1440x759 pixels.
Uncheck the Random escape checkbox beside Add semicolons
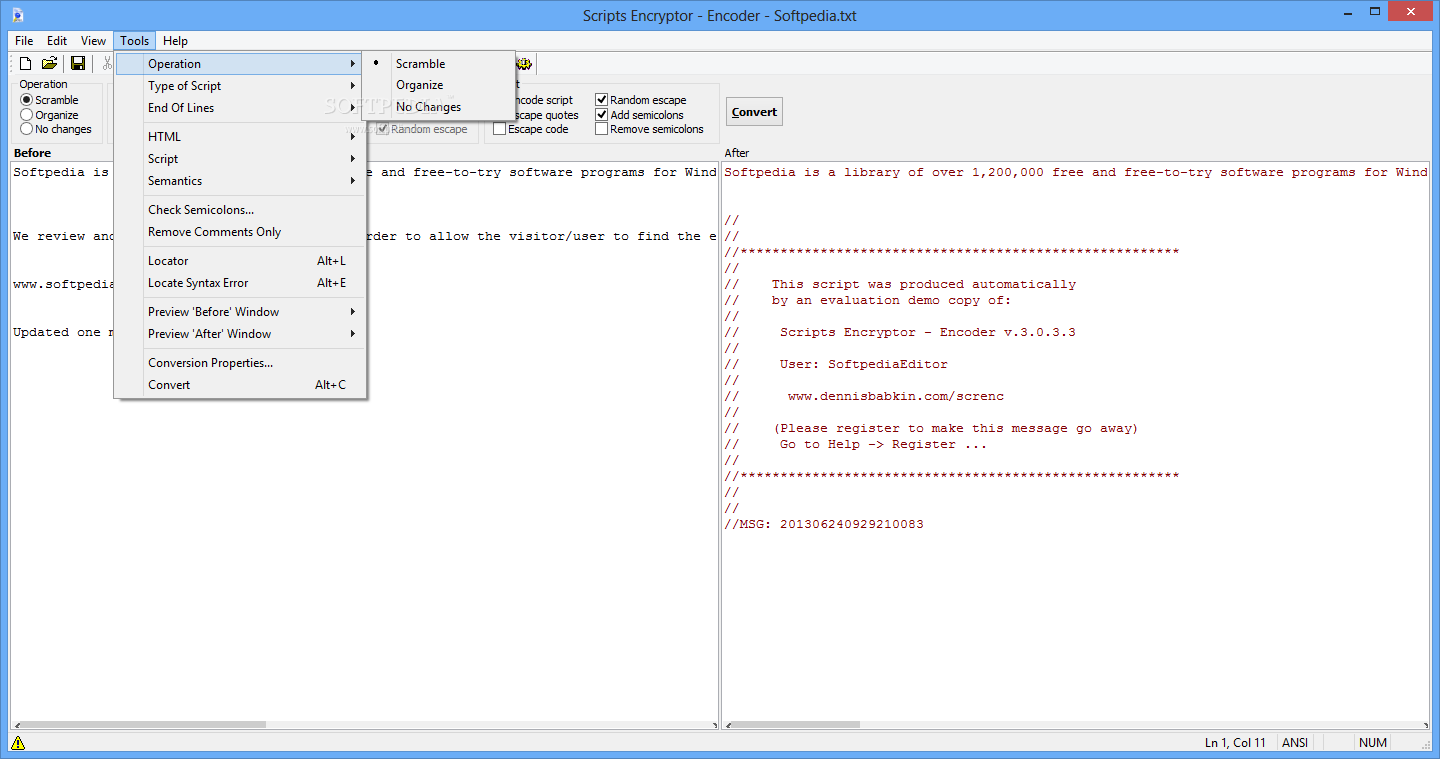(641, 100)
